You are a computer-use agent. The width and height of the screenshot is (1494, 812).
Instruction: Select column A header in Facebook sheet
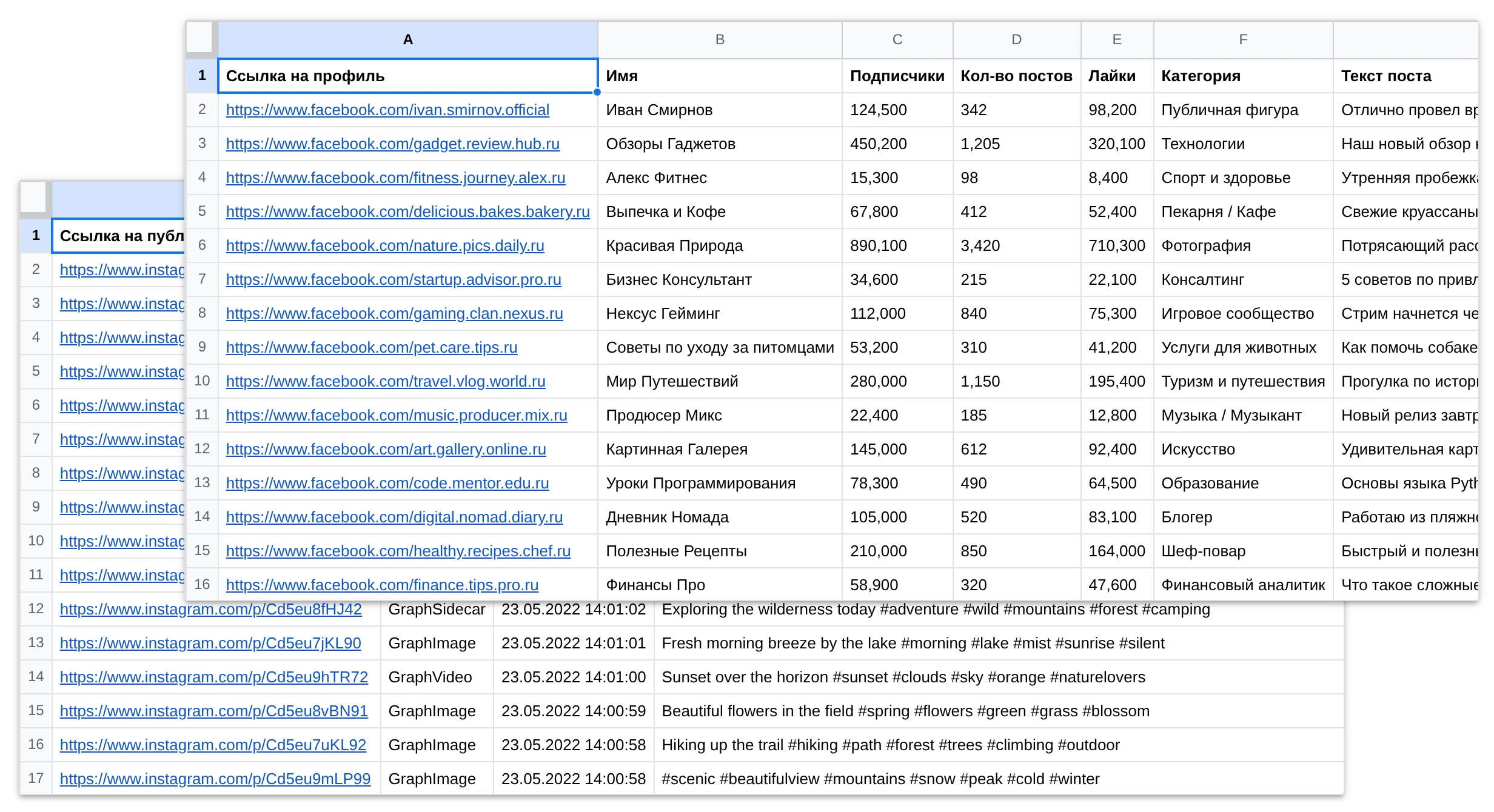408,39
